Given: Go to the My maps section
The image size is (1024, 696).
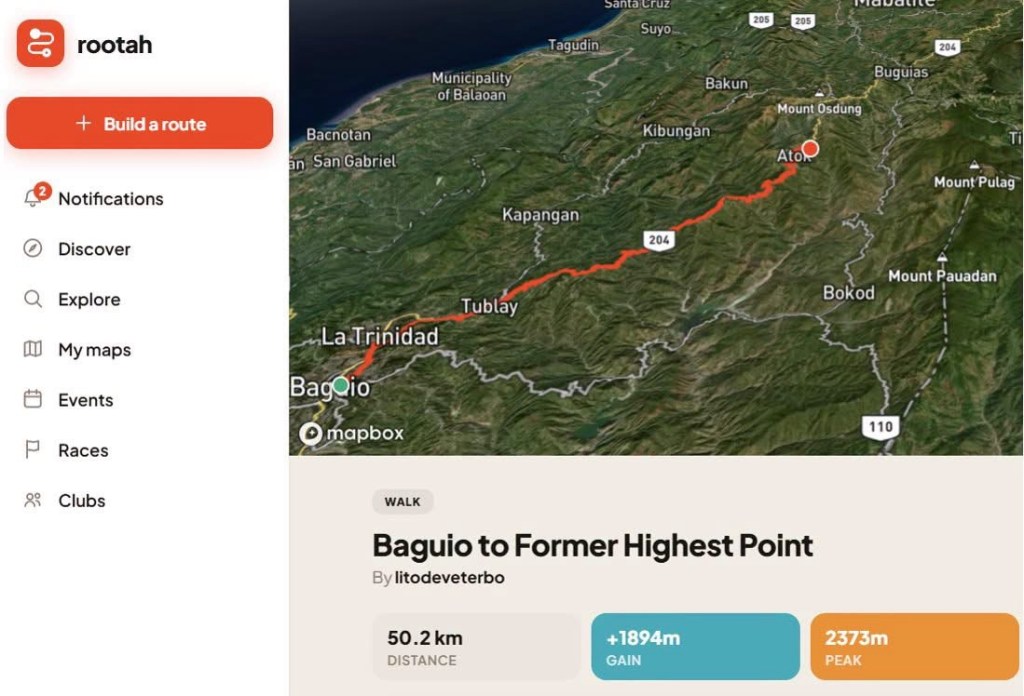Looking at the screenshot, I should [x=95, y=350].
